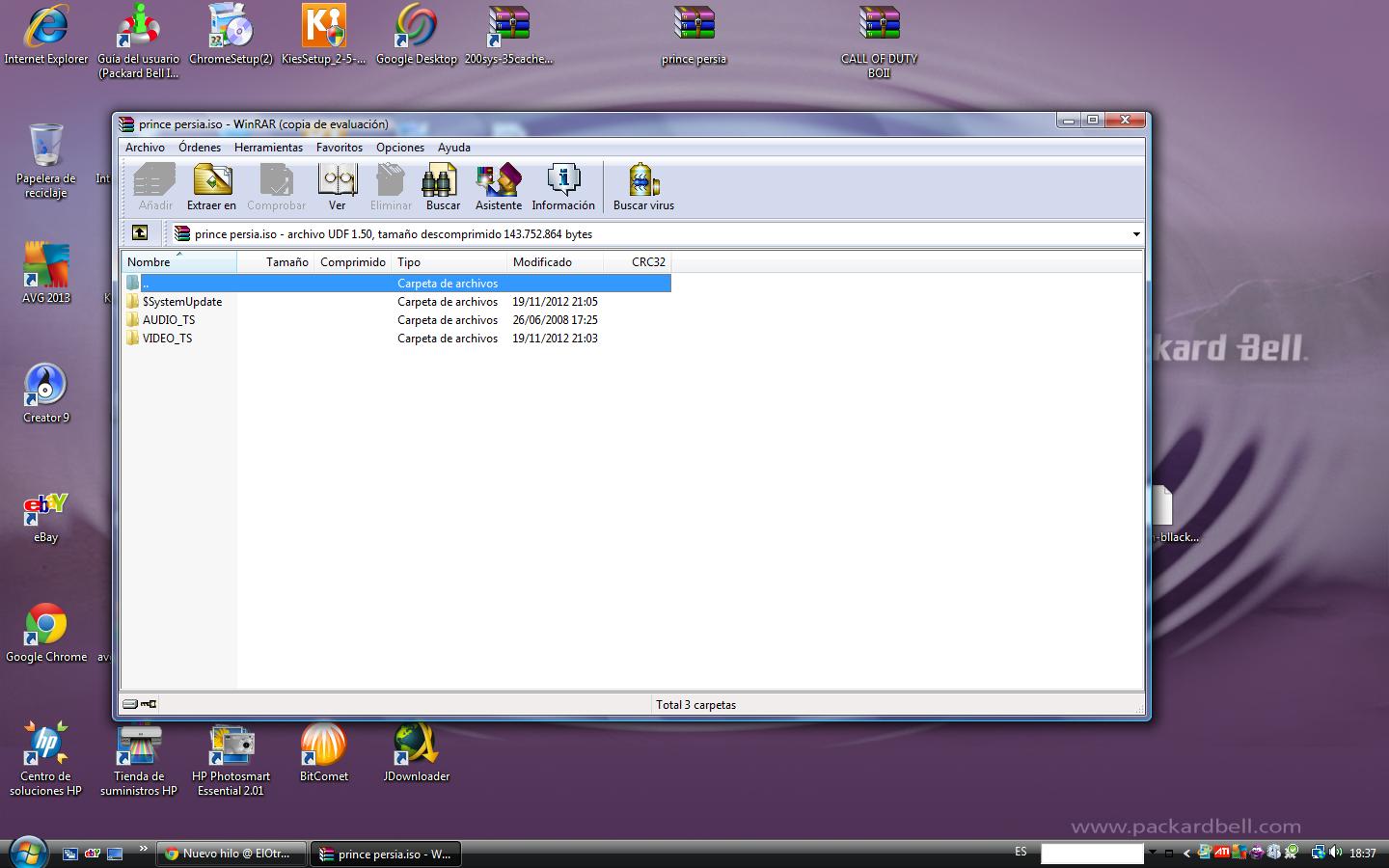Open the Favoritos menu
1389x868 pixels.
click(340, 148)
